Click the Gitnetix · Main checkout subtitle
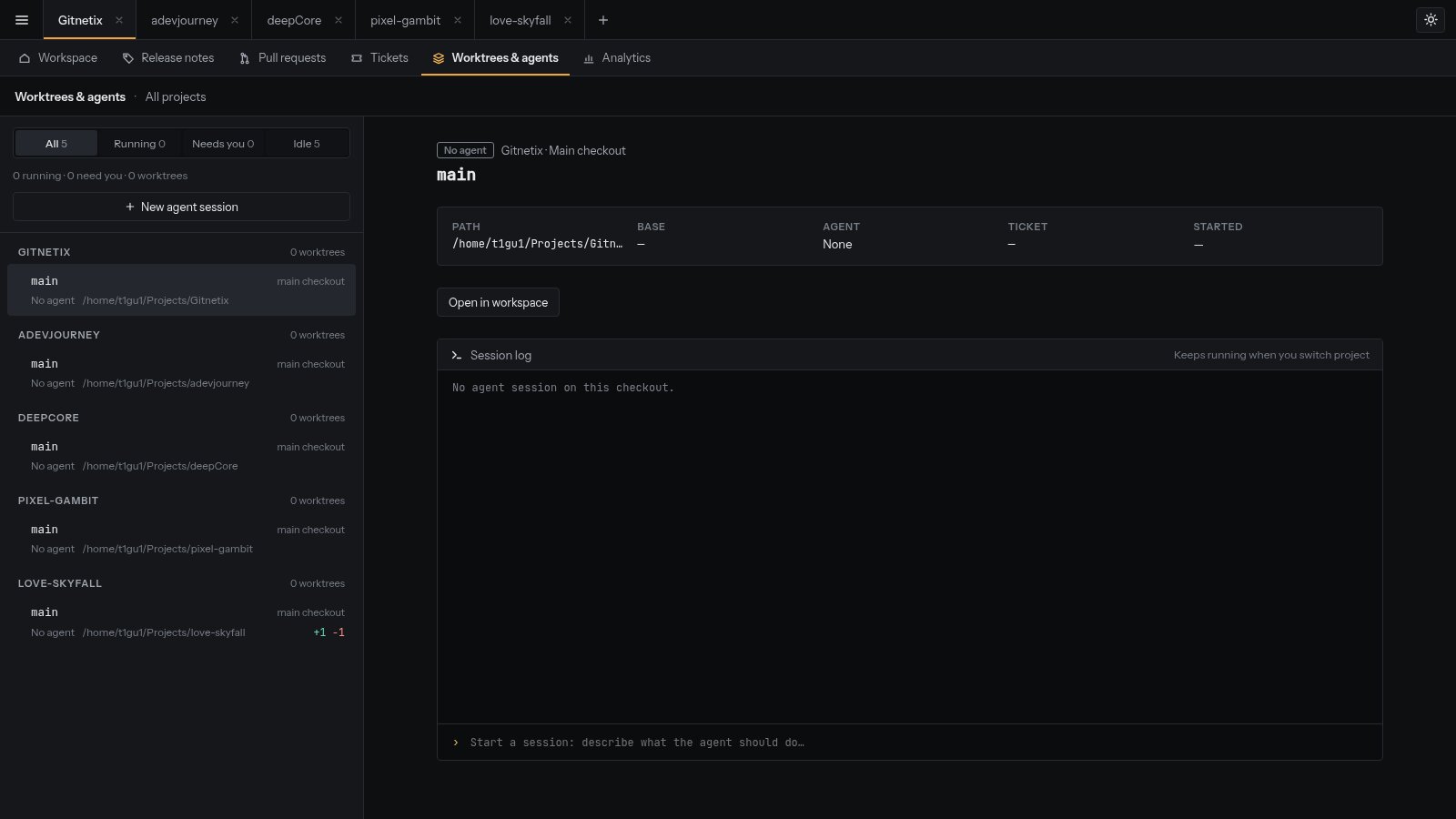 [563, 150]
